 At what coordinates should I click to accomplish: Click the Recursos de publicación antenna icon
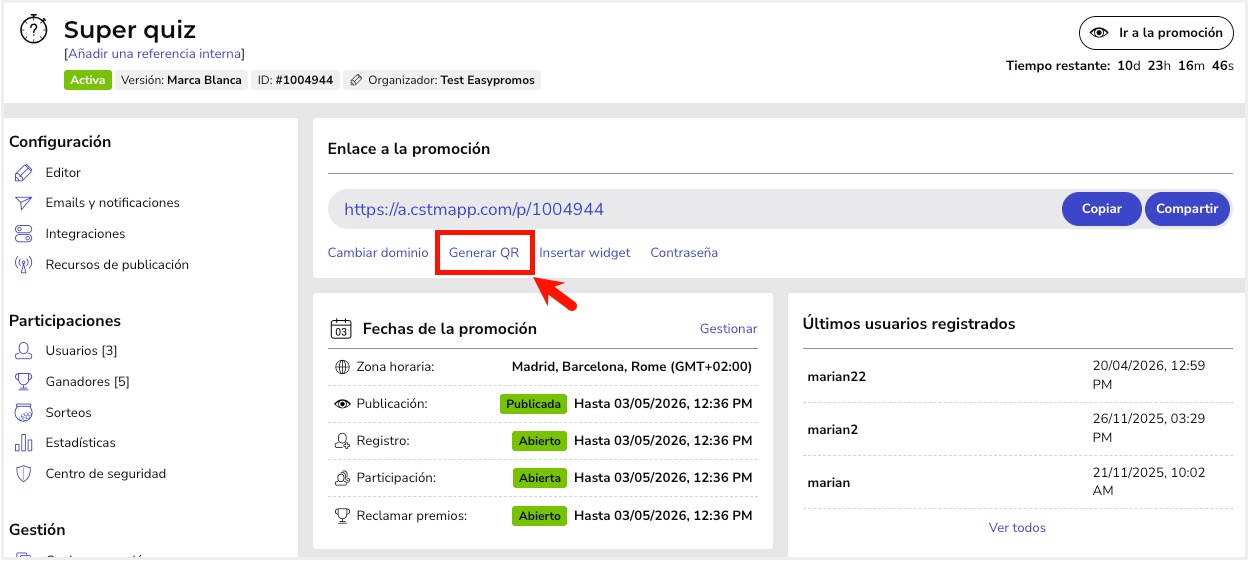coord(24,265)
